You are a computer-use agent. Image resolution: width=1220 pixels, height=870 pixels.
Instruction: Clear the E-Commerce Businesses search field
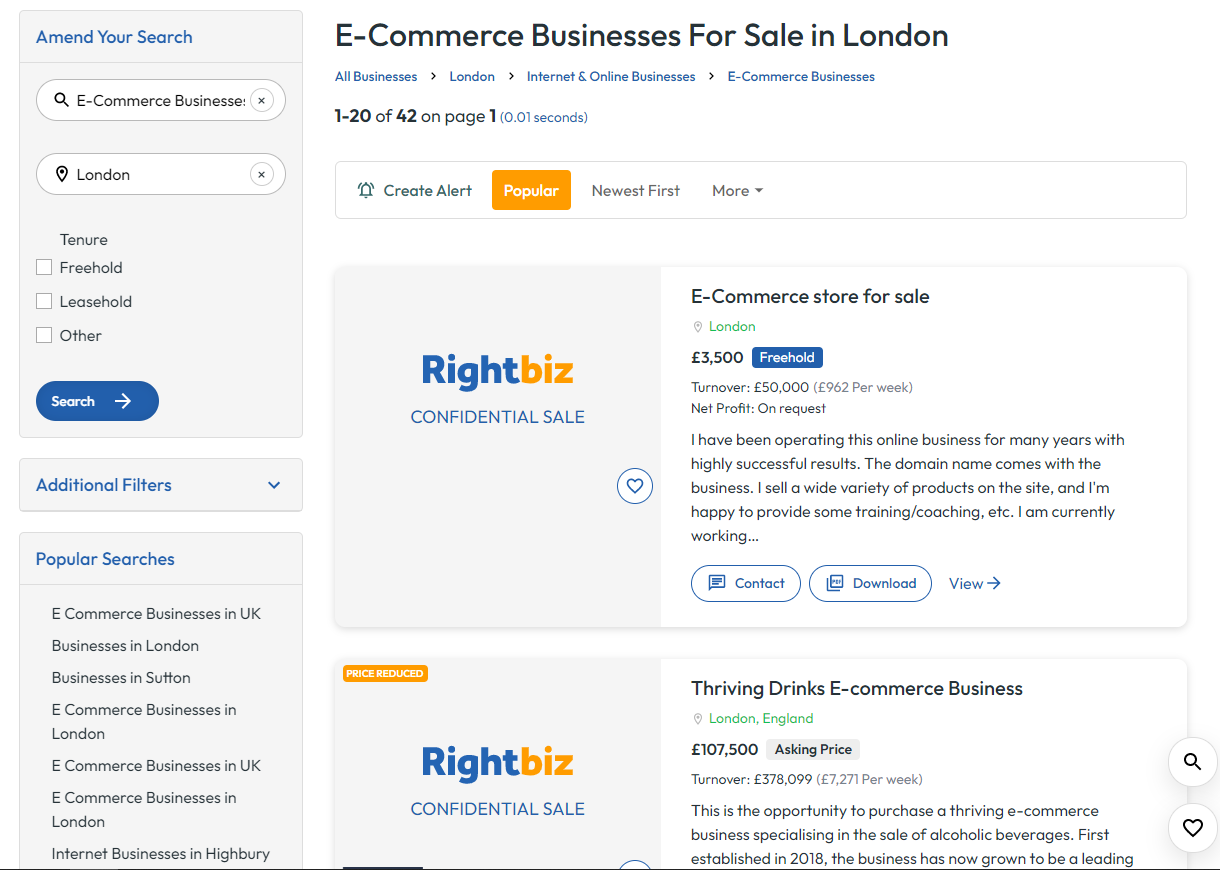click(261, 100)
